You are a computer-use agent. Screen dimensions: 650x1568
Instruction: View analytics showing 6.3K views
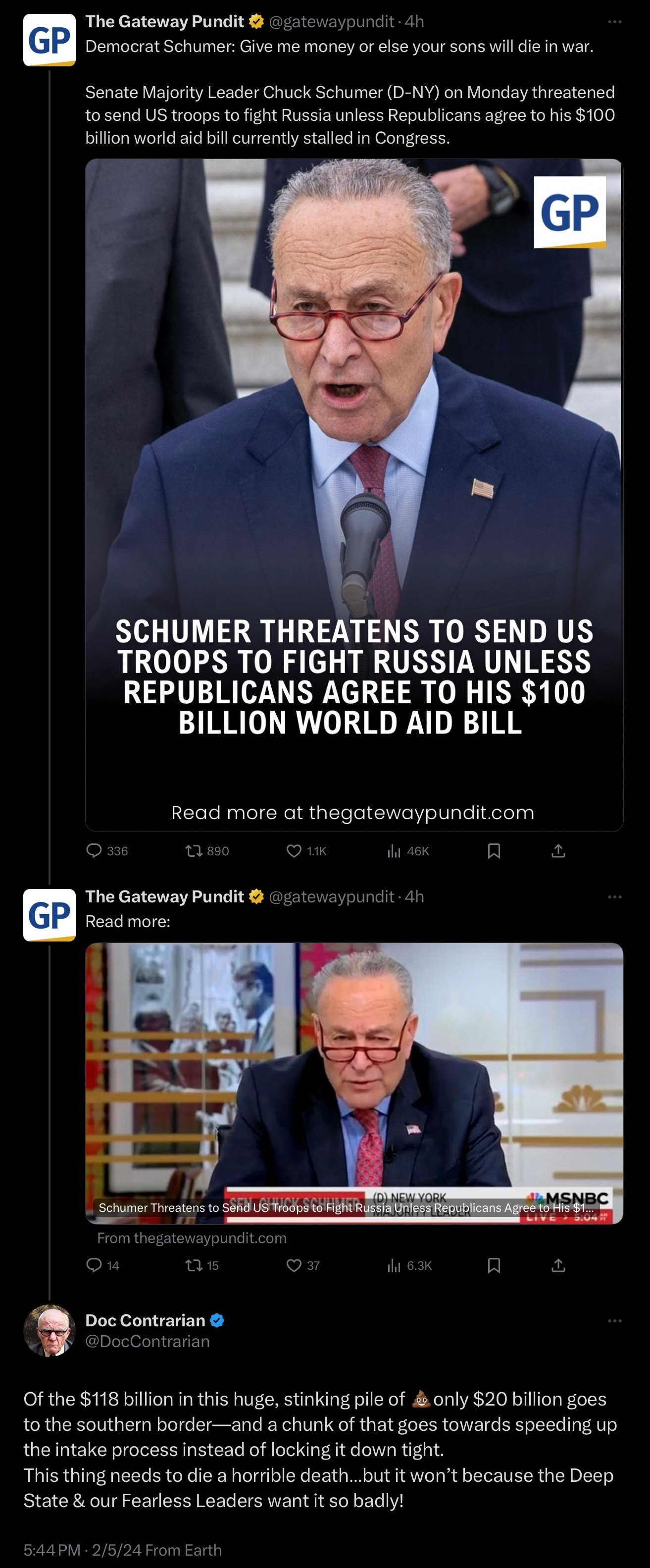click(409, 1265)
